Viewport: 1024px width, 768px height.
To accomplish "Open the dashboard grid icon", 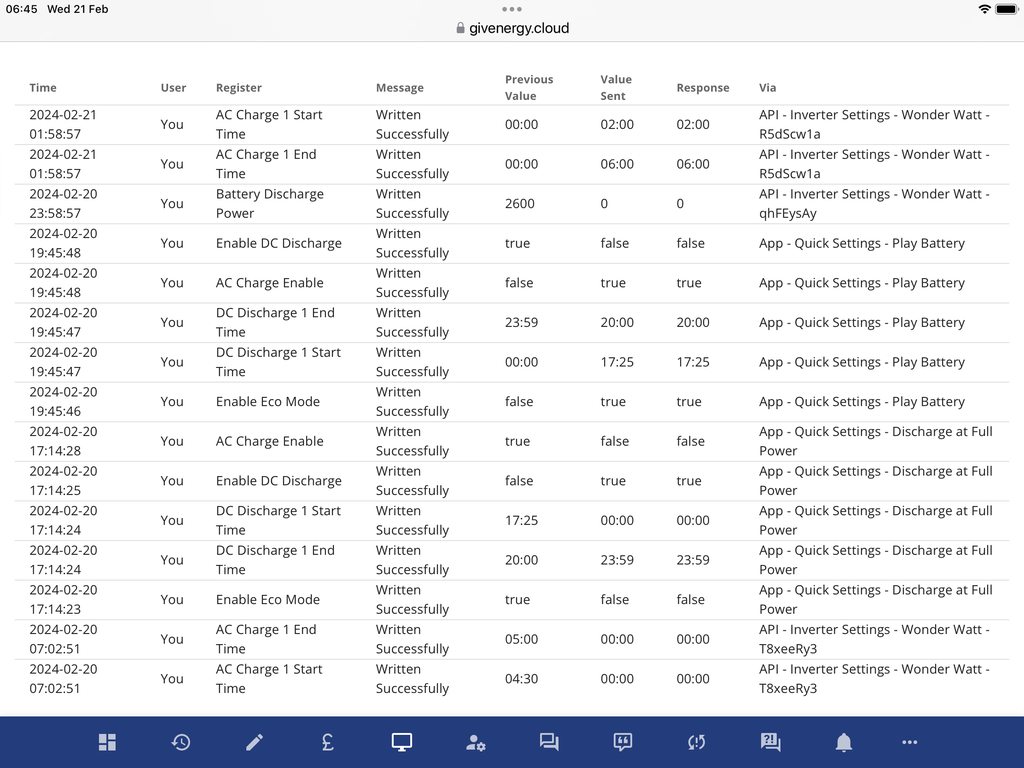I will pos(107,742).
